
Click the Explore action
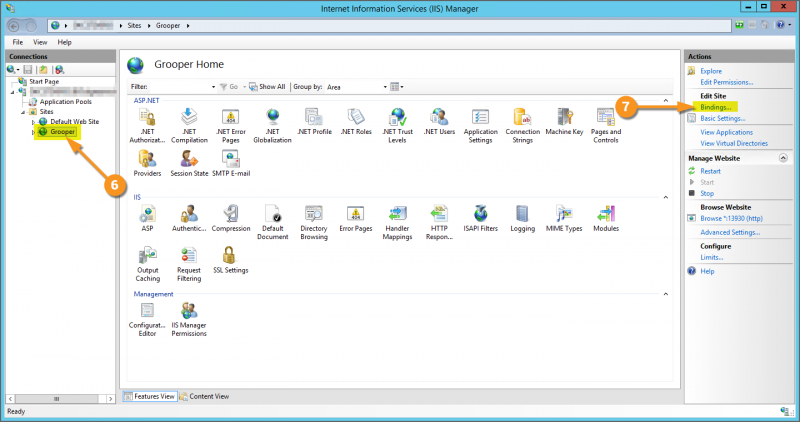tap(711, 71)
